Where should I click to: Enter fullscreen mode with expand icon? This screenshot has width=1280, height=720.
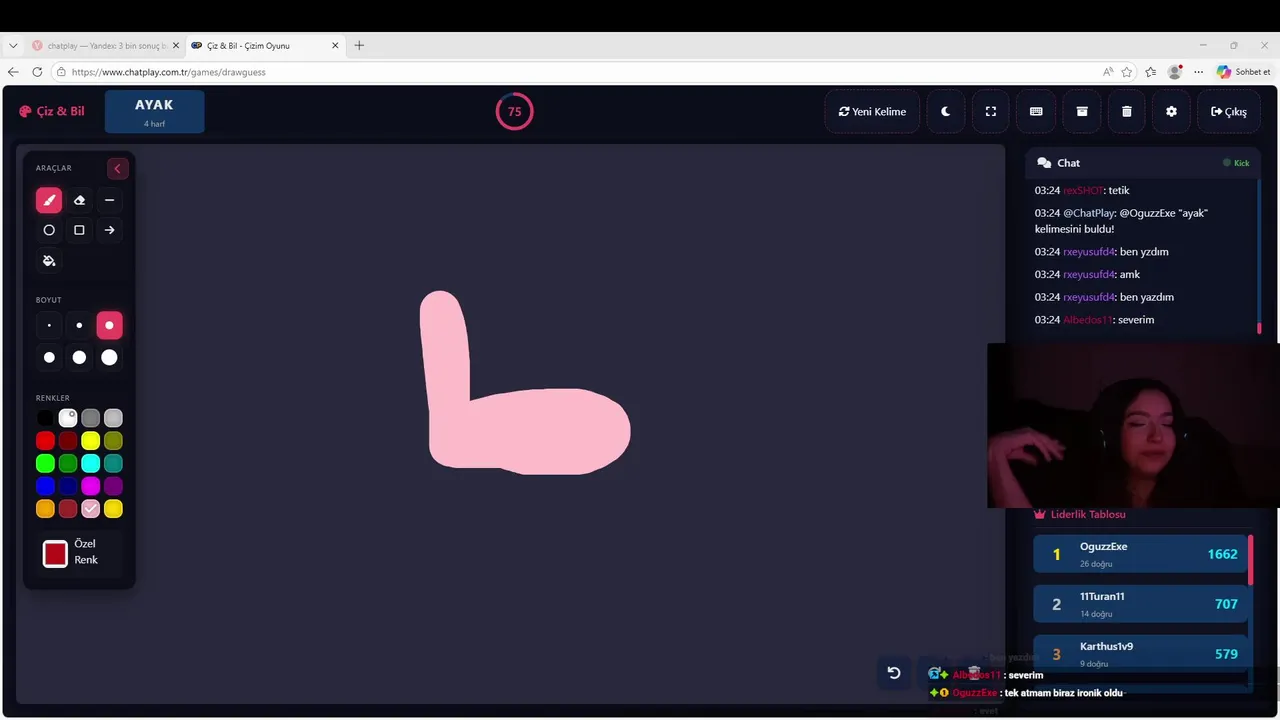(991, 112)
